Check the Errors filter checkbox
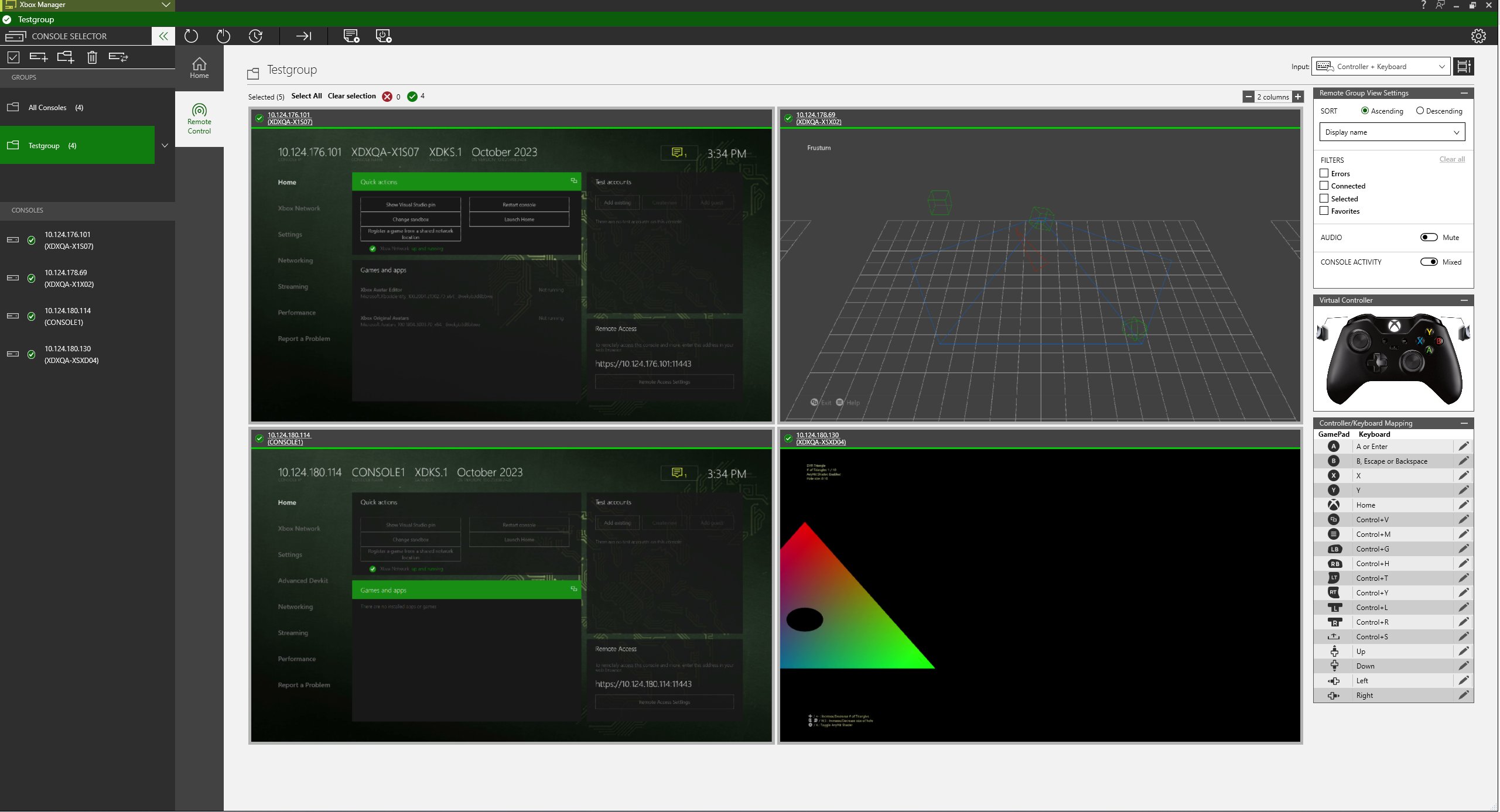 pyautogui.click(x=1324, y=173)
